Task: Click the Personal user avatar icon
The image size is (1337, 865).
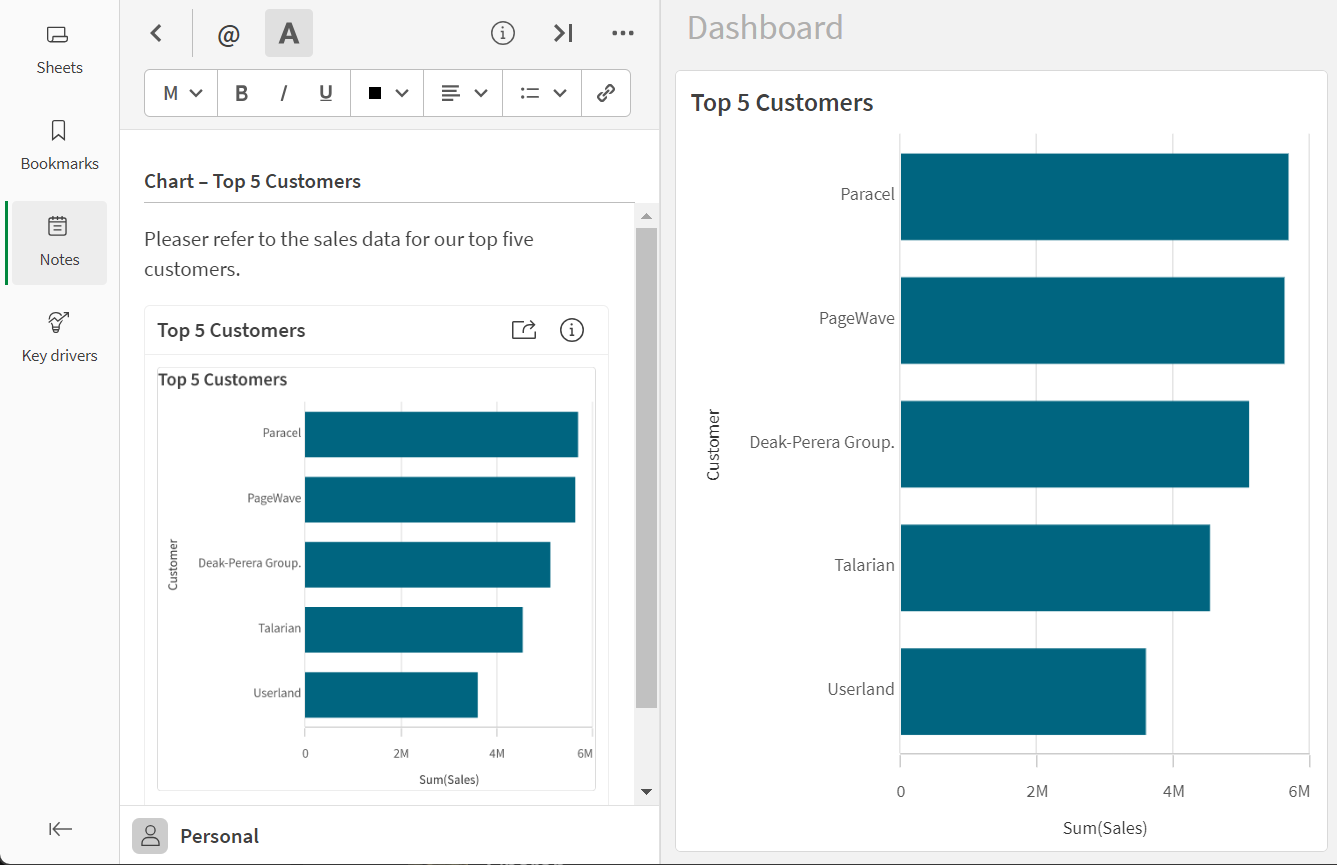Action: tap(150, 836)
